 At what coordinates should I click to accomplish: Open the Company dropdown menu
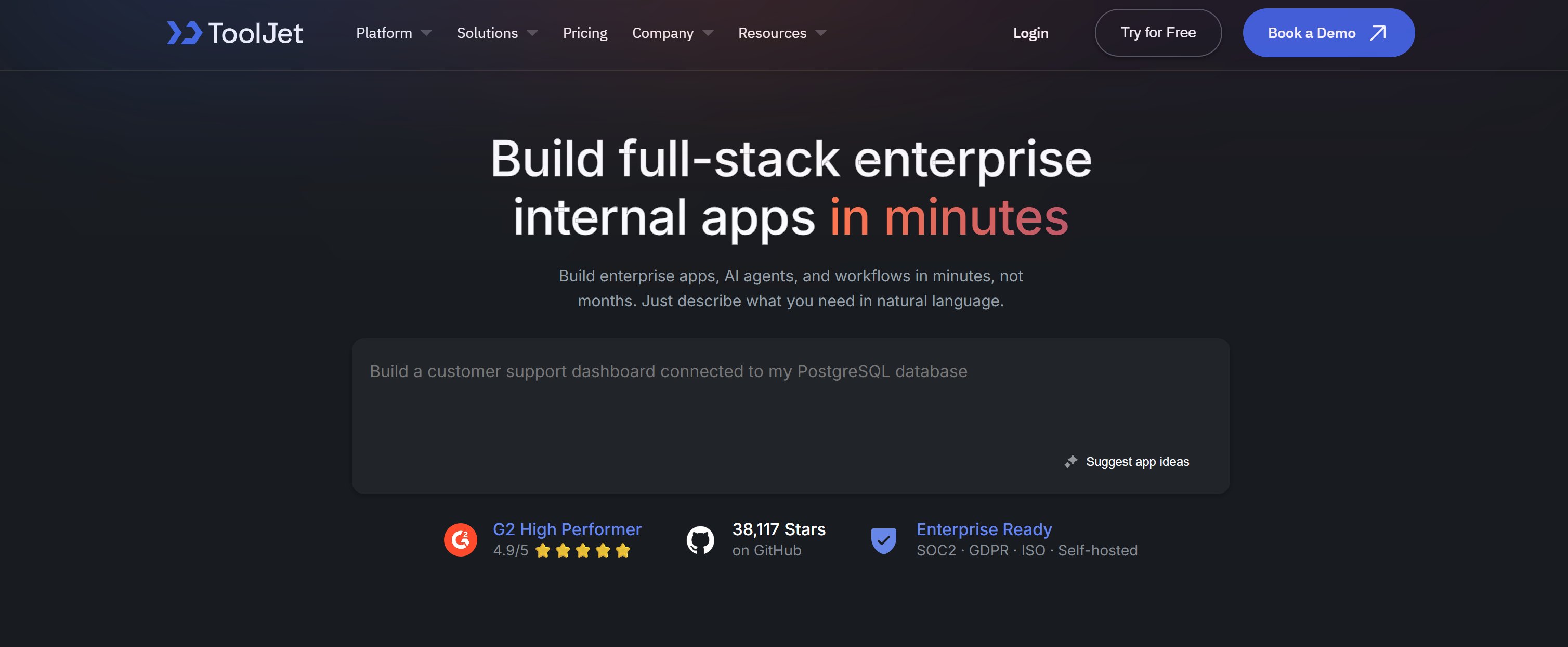tap(672, 33)
